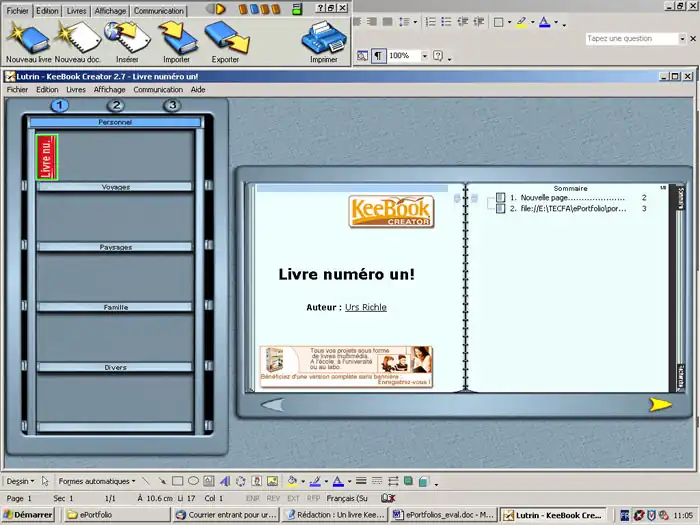Click the Nouveau doc. icon
The image size is (700, 525).
tap(78, 37)
